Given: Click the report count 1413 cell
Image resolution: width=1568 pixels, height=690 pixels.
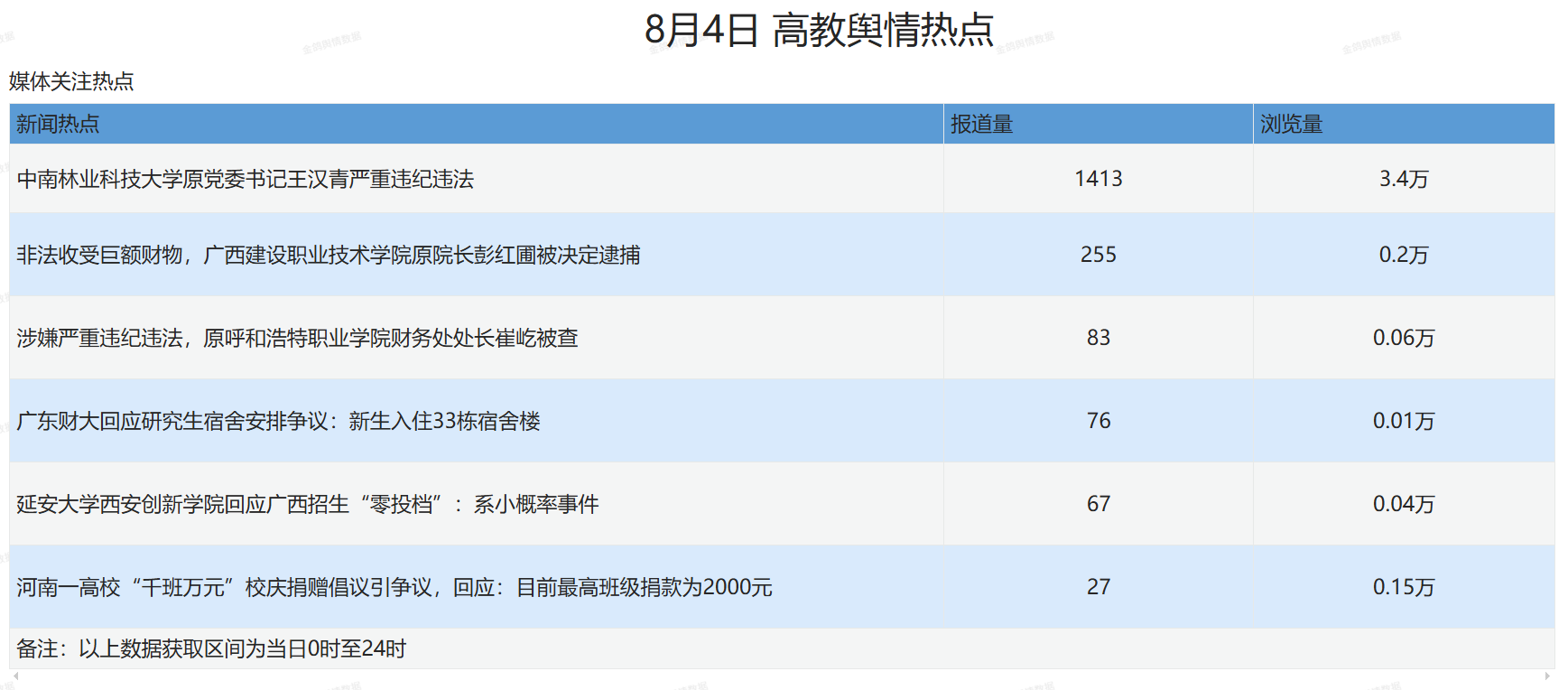Looking at the screenshot, I should click(1098, 179).
